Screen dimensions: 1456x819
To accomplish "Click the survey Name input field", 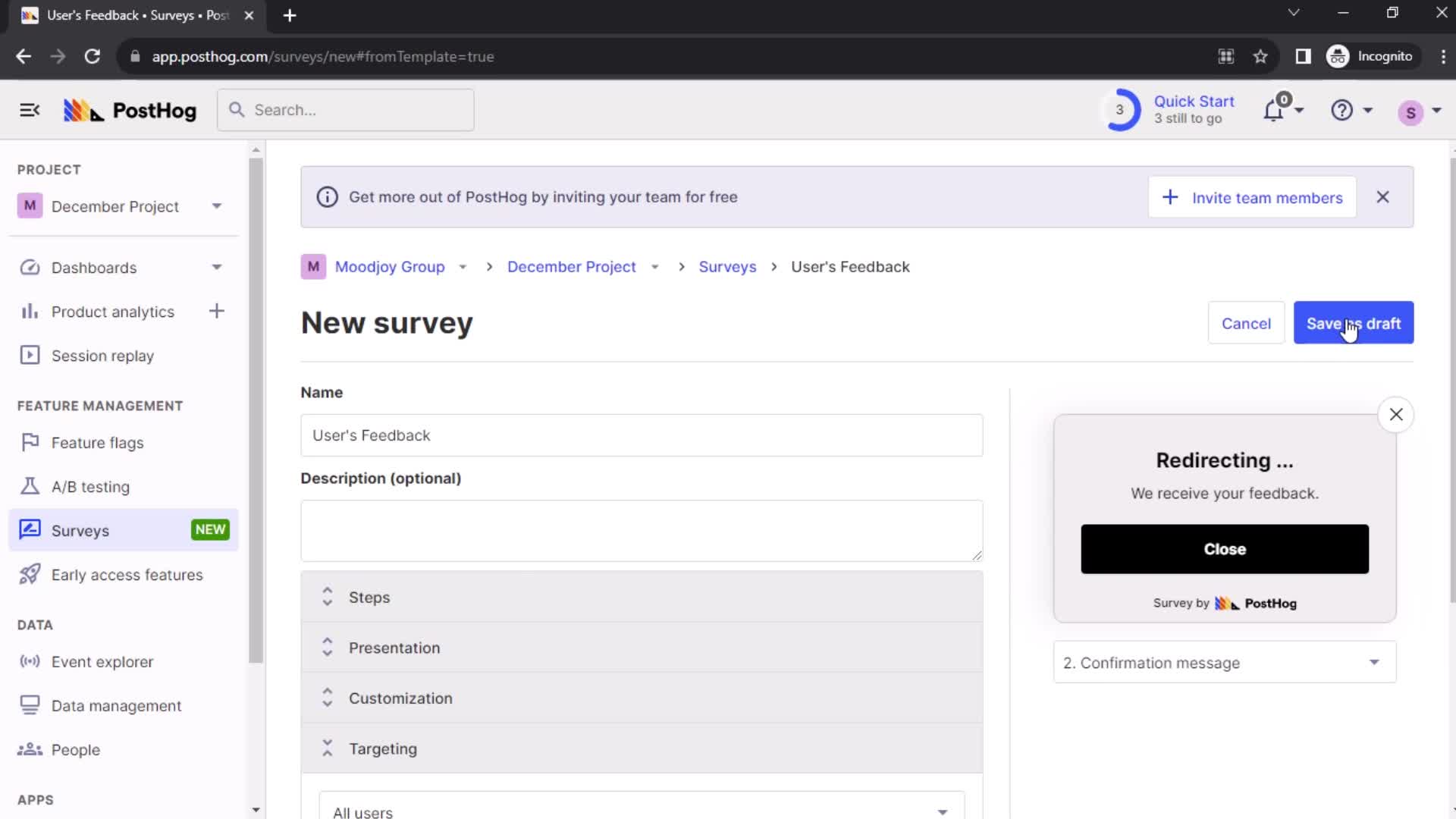I will click(641, 435).
